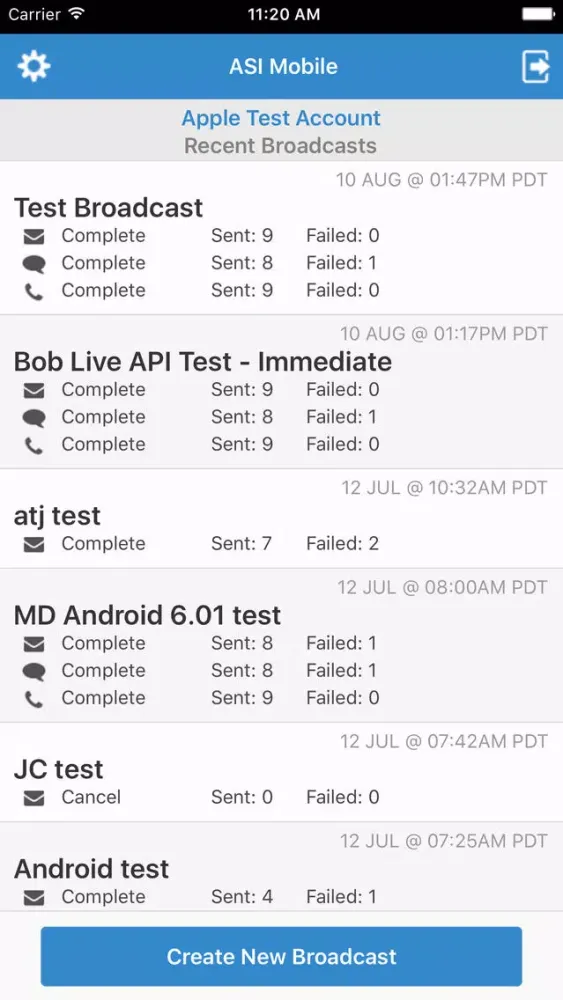Open the Android test broadcast
Image resolution: width=563 pixels, height=1000 pixels.
(281, 867)
